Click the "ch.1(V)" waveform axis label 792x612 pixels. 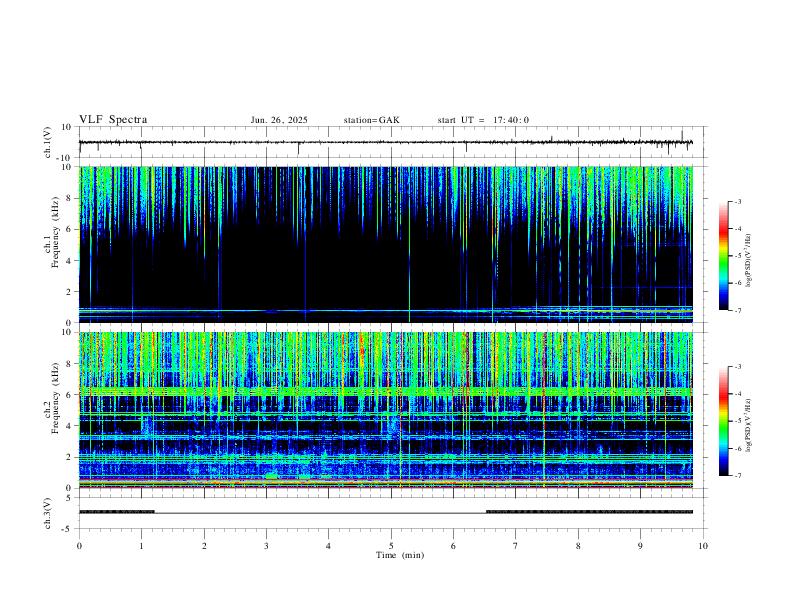48,142
